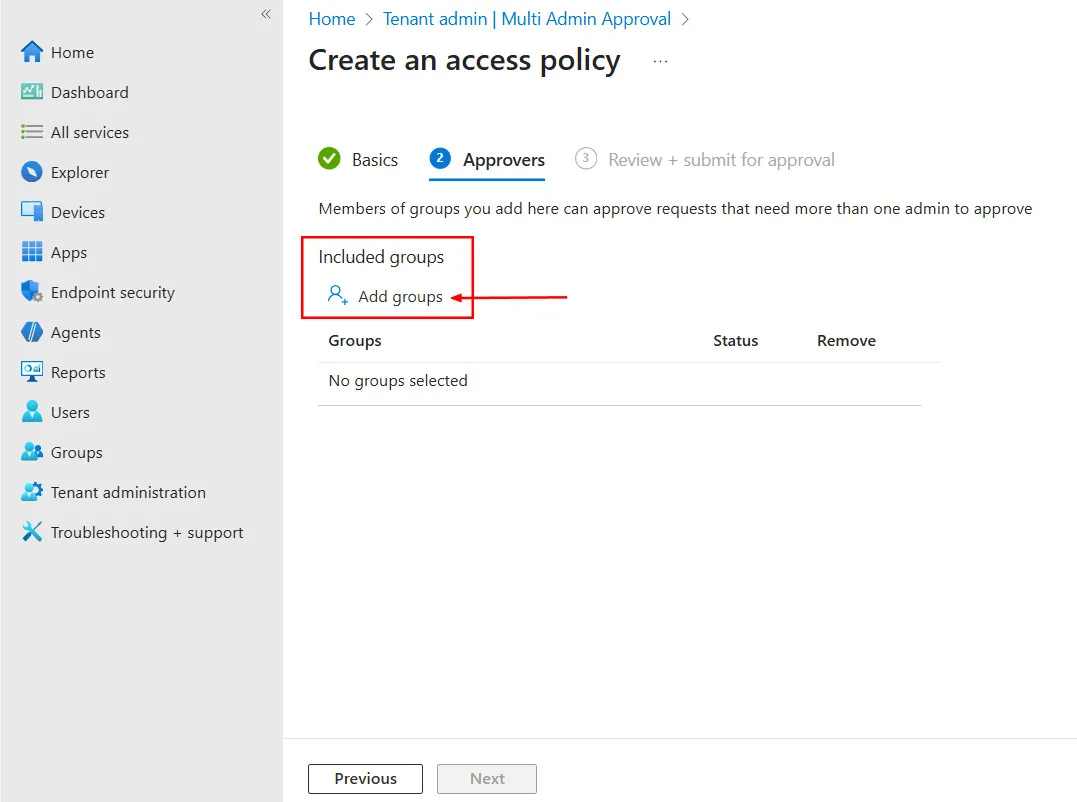Open Review + submit for approval tab
Image resolution: width=1077 pixels, height=802 pixels.
tap(705, 159)
